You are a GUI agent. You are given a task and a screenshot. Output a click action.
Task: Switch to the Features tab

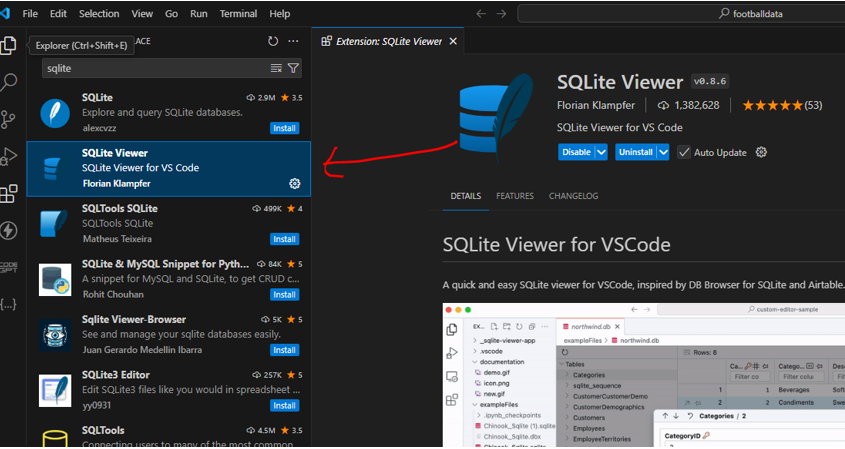pos(515,196)
